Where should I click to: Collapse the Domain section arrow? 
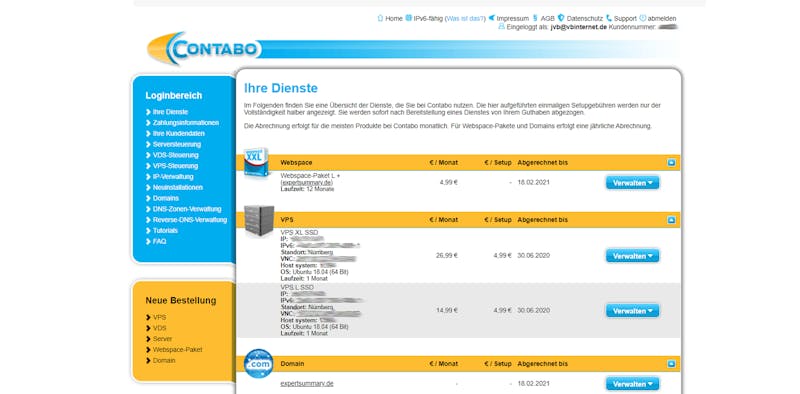pos(671,364)
